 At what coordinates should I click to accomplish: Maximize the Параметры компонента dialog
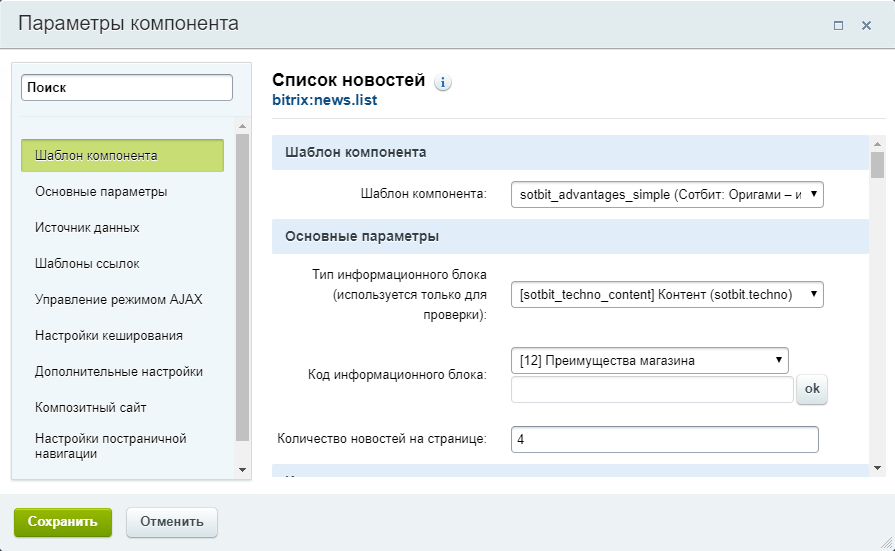(838, 26)
